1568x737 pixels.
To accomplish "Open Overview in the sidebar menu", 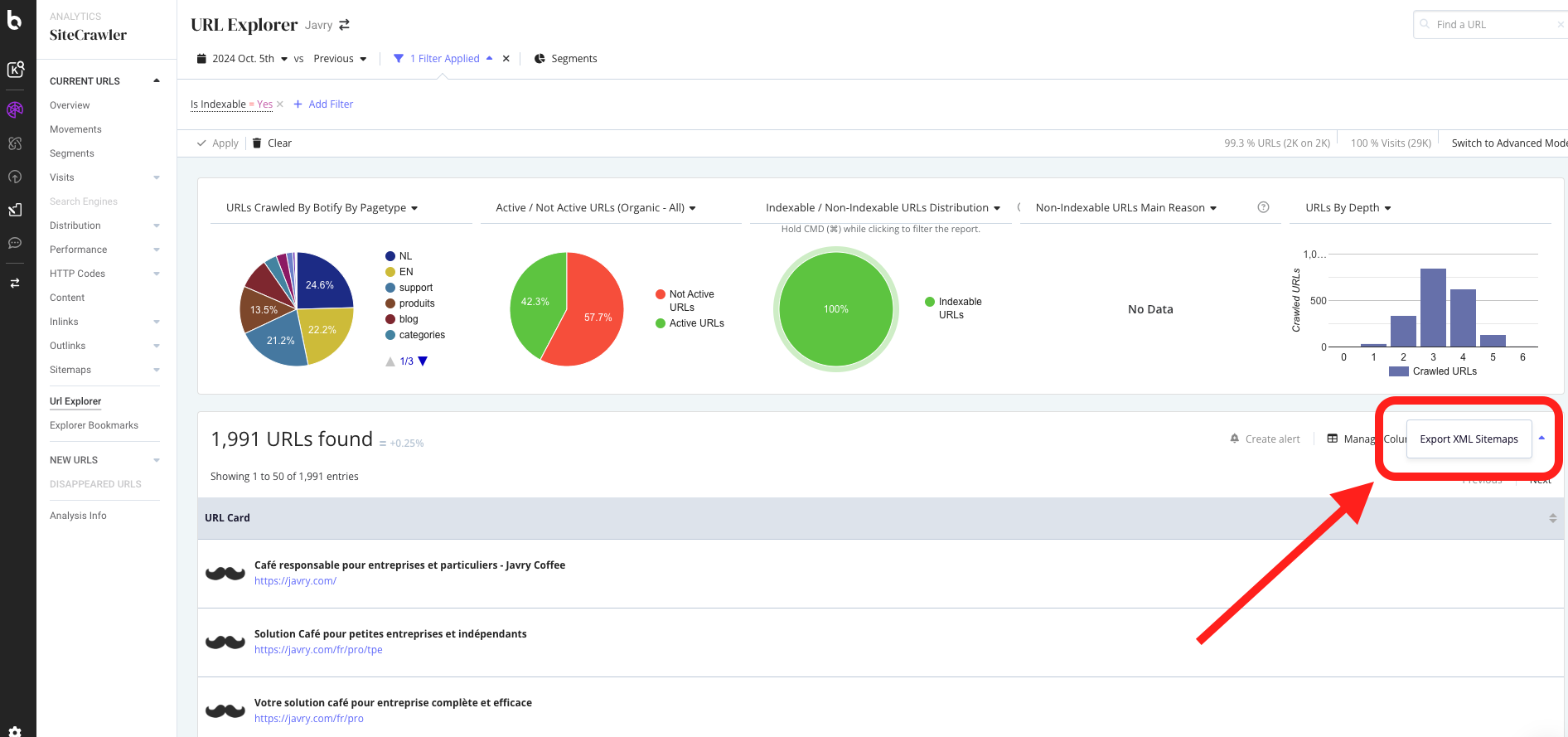I will (x=70, y=105).
